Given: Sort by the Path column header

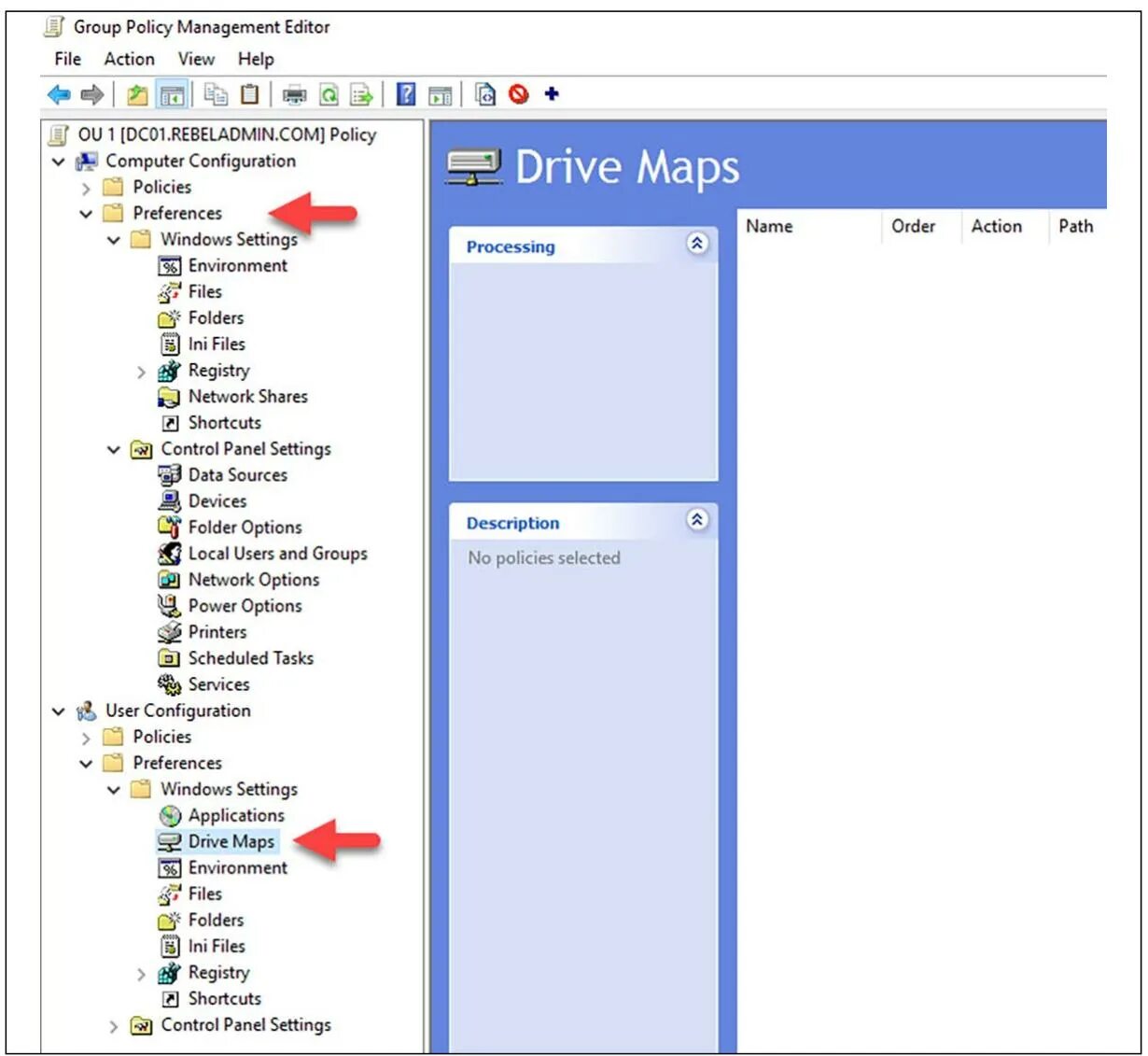Looking at the screenshot, I should (x=1077, y=226).
